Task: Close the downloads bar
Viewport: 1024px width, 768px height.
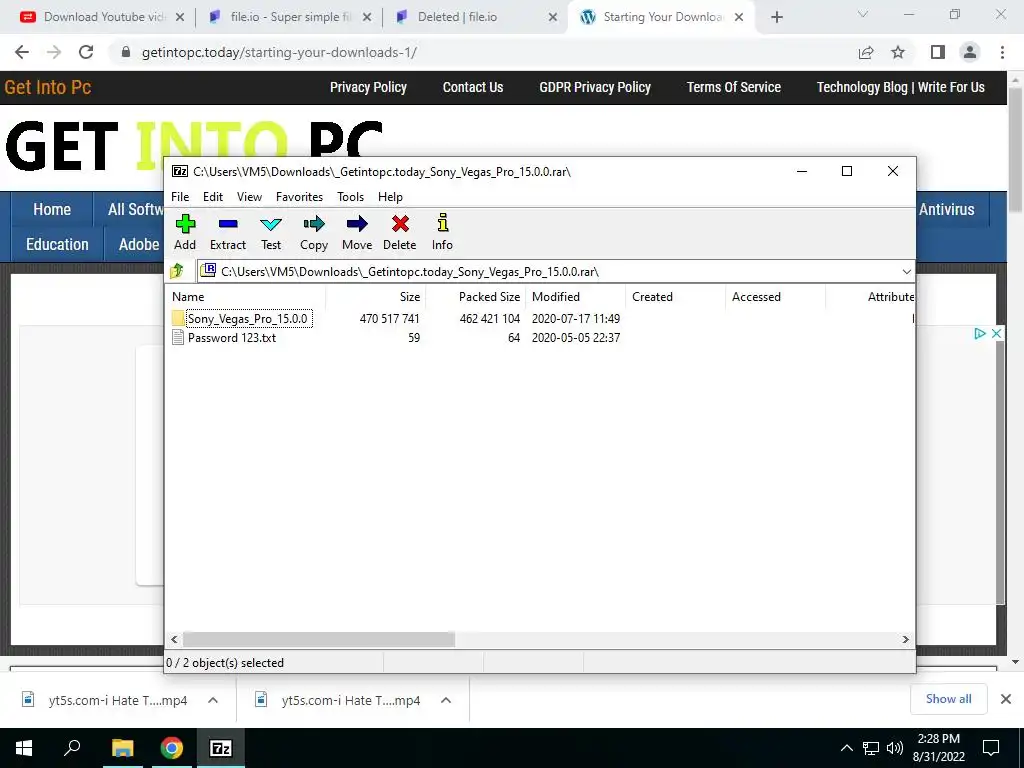Action: coord(1006,699)
